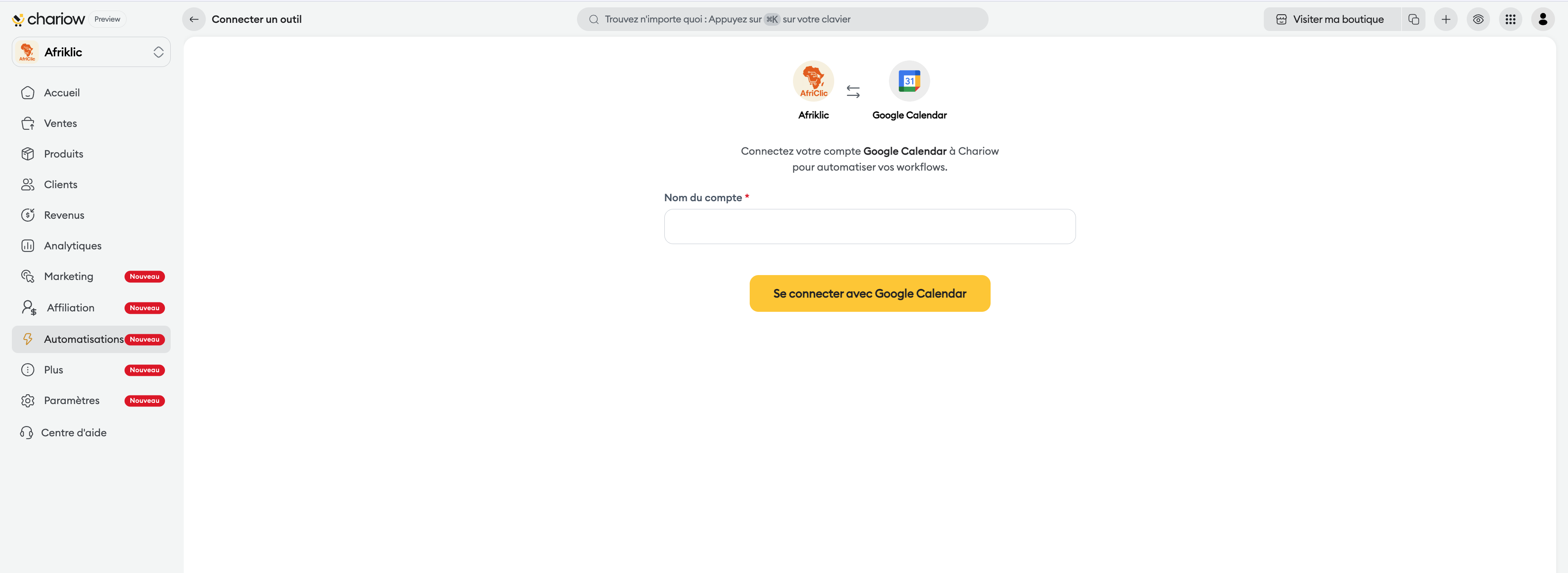Open the apps grid icon
Screen dimensions: 1568x573
[1510, 20]
